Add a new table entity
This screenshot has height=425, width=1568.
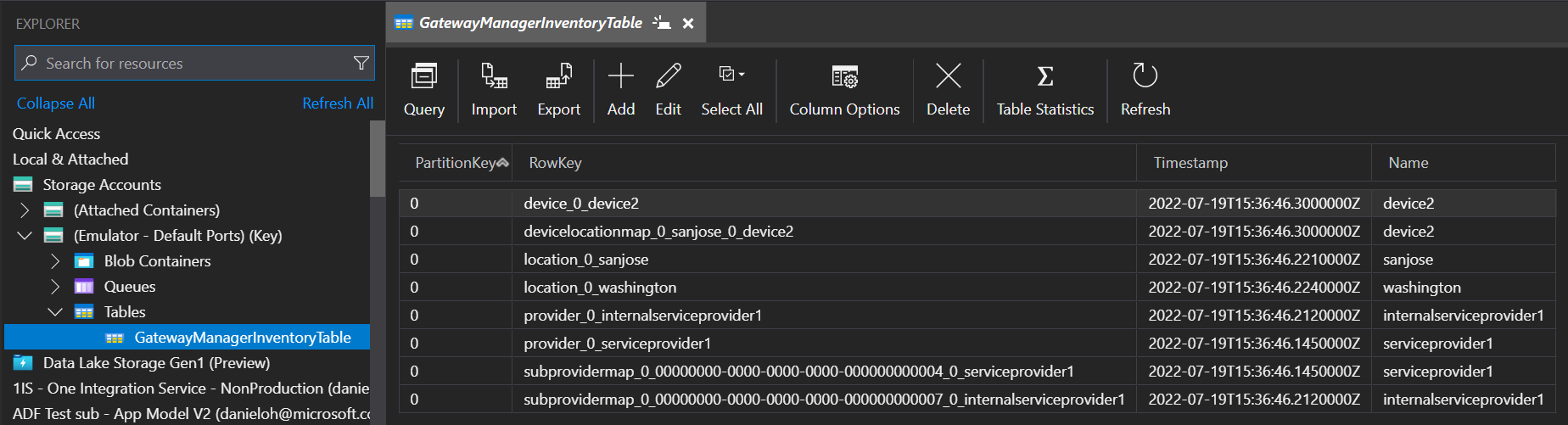(x=621, y=91)
